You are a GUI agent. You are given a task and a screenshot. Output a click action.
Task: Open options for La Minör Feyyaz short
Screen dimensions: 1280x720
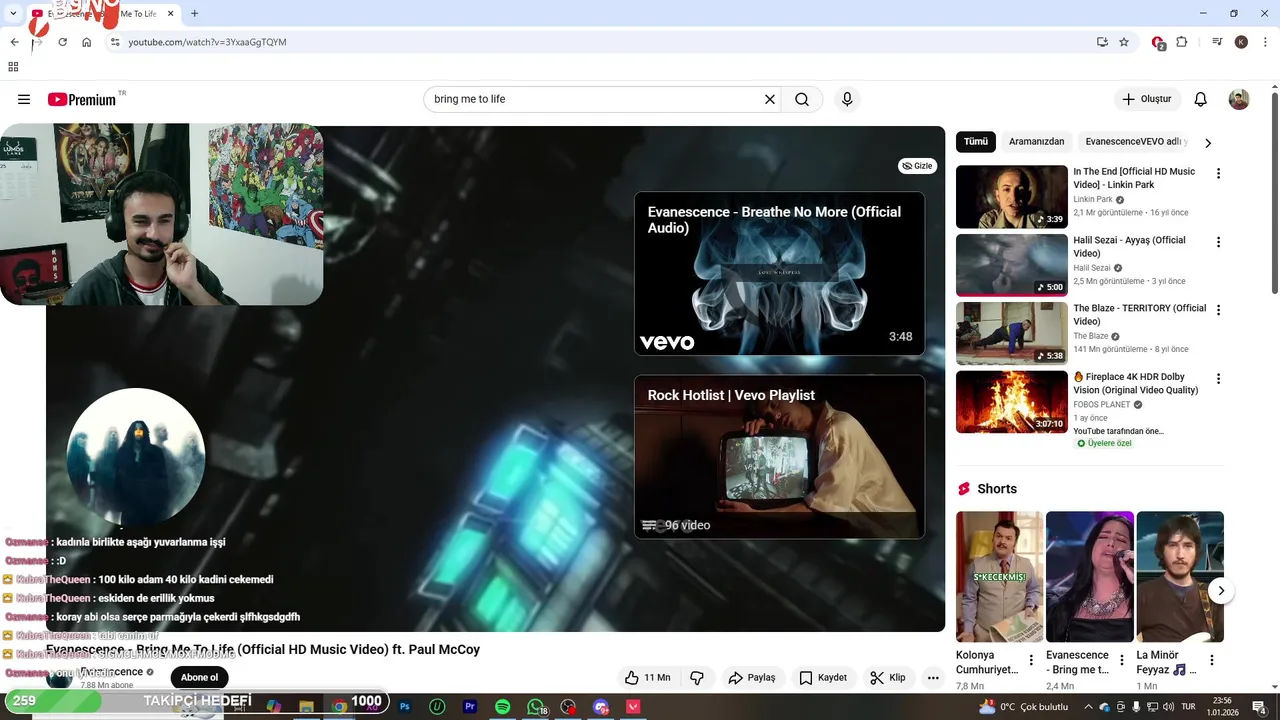tap(1211, 661)
